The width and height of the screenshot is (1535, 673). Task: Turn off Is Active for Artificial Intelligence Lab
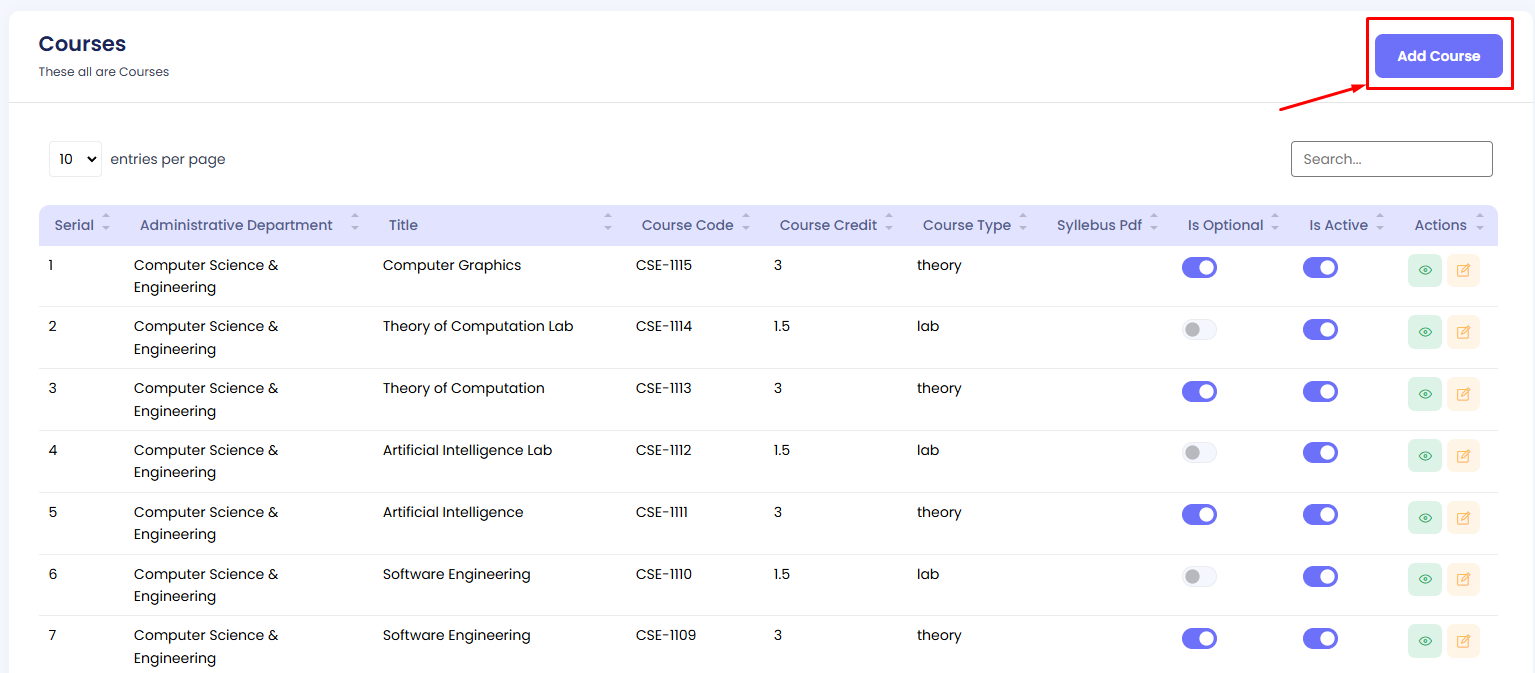click(x=1320, y=453)
